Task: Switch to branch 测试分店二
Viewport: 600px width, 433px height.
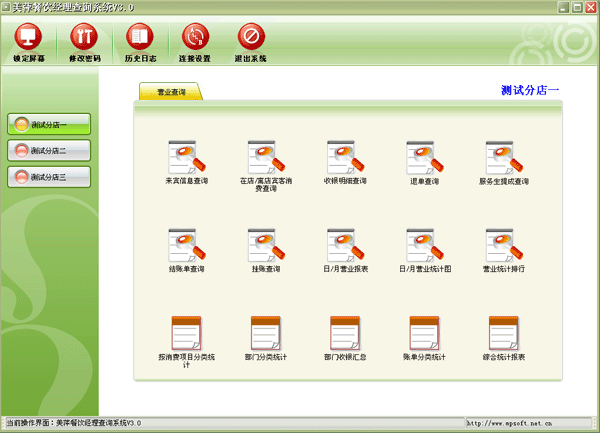Action: click(50, 151)
